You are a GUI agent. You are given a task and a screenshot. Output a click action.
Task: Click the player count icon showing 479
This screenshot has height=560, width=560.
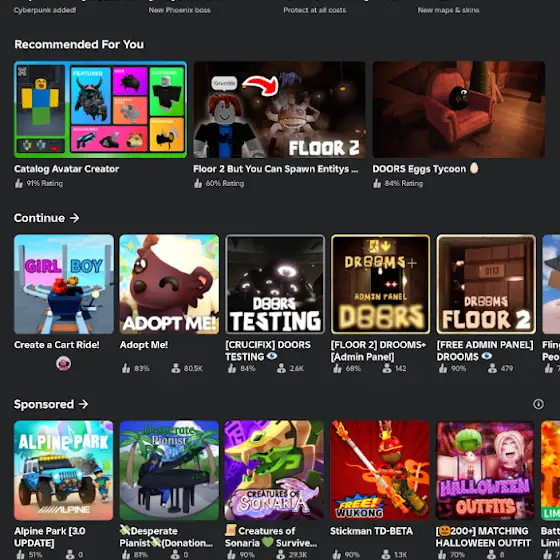(492, 368)
